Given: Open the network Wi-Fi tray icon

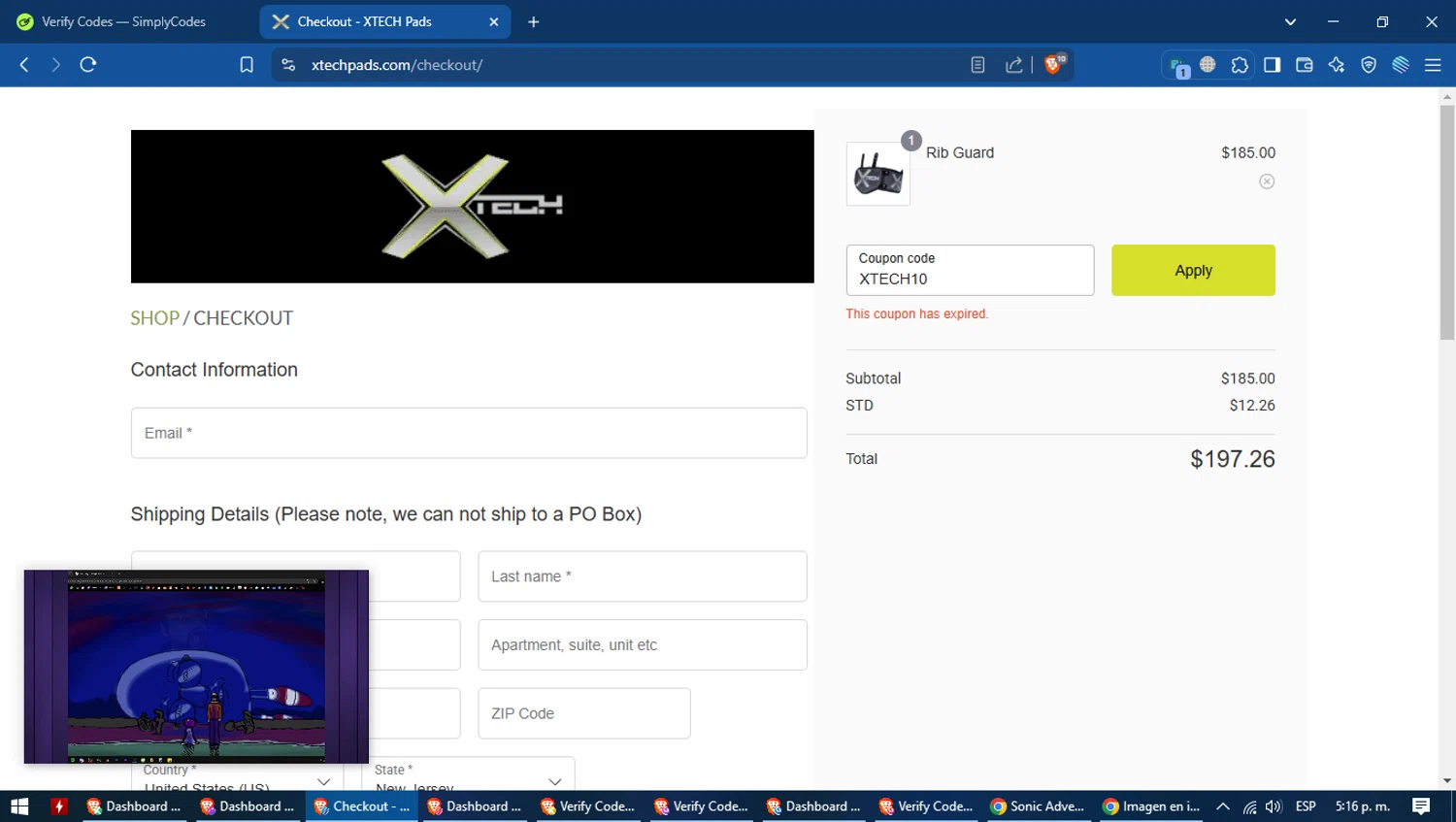Looking at the screenshot, I should (x=1249, y=806).
